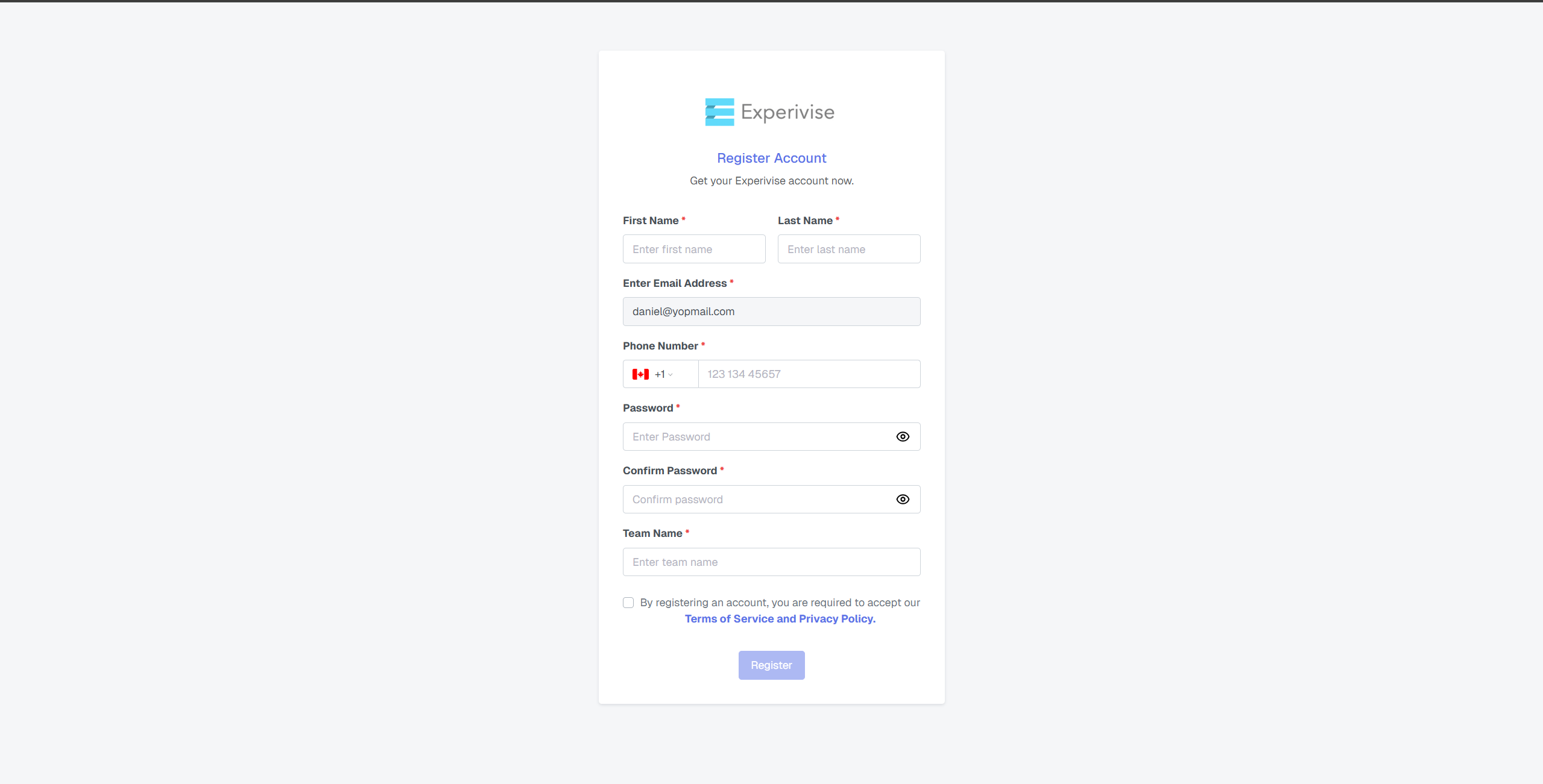Select the daniel@yopmail.com email field

click(771, 312)
